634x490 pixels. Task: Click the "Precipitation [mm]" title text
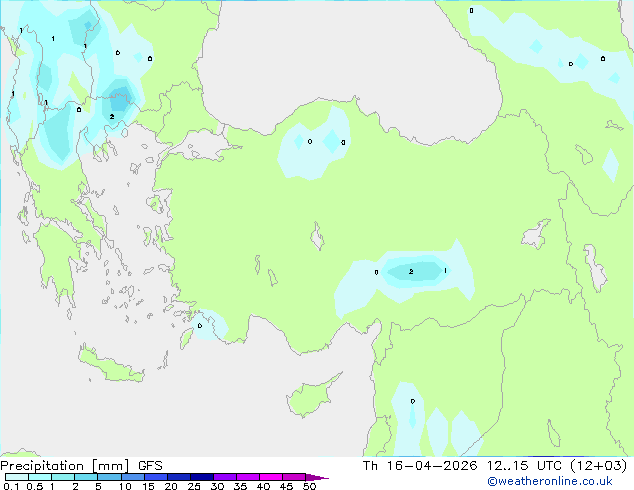pyautogui.click(x=65, y=466)
